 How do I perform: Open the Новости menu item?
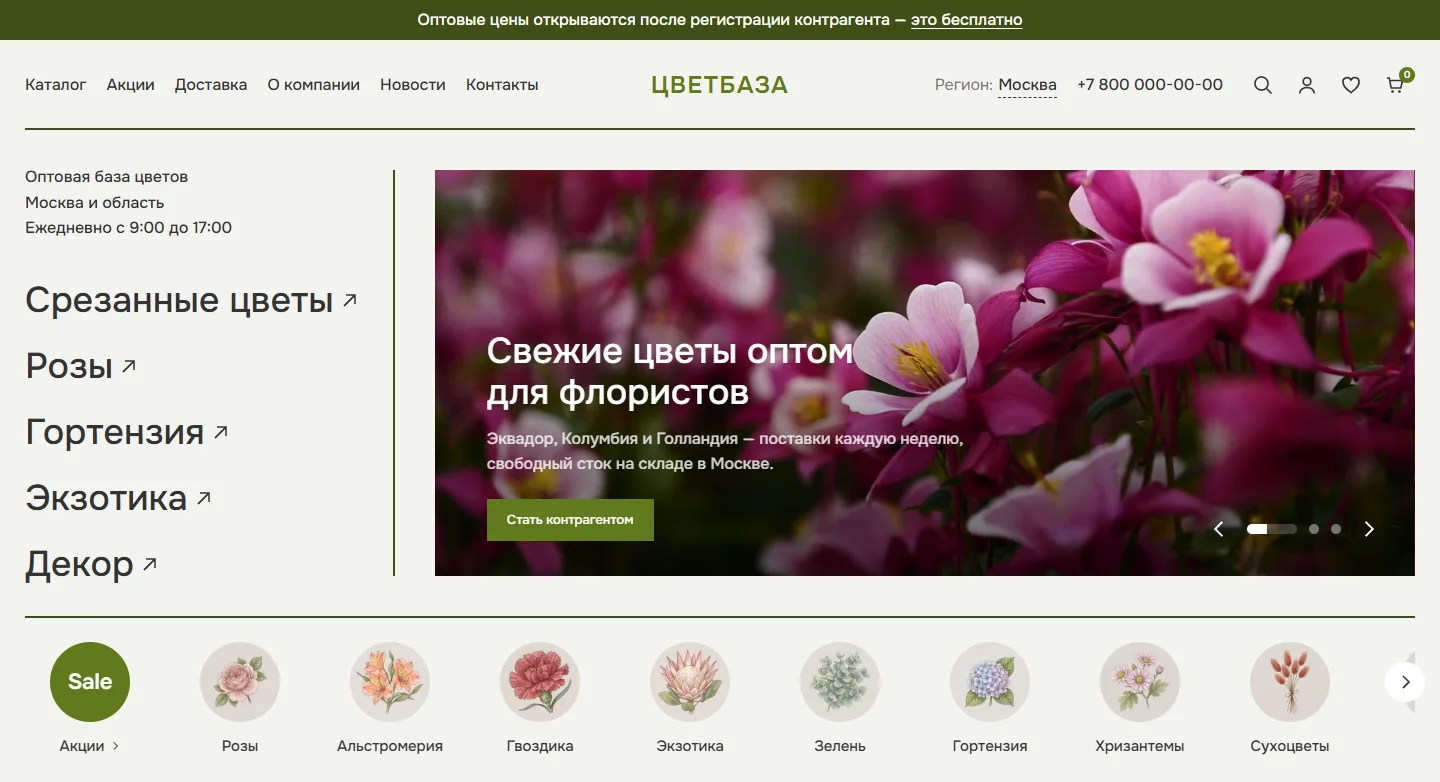[x=413, y=85]
